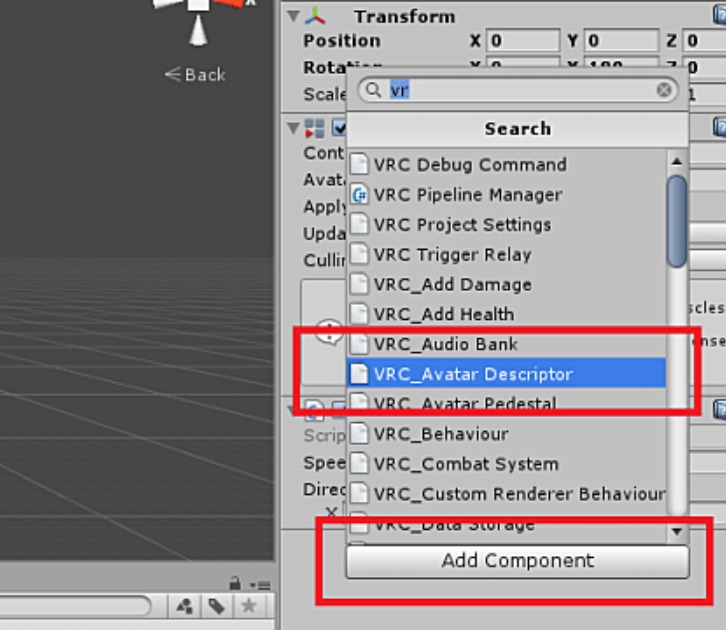726x630 pixels.
Task: Click the search by type icon
Action: coord(185,606)
